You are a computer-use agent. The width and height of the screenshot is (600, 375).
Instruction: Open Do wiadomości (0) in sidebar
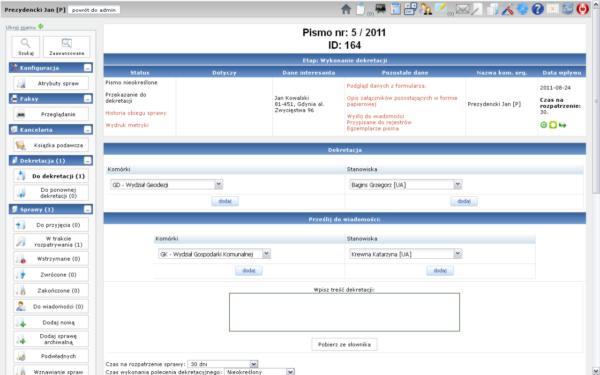point(51,307)
